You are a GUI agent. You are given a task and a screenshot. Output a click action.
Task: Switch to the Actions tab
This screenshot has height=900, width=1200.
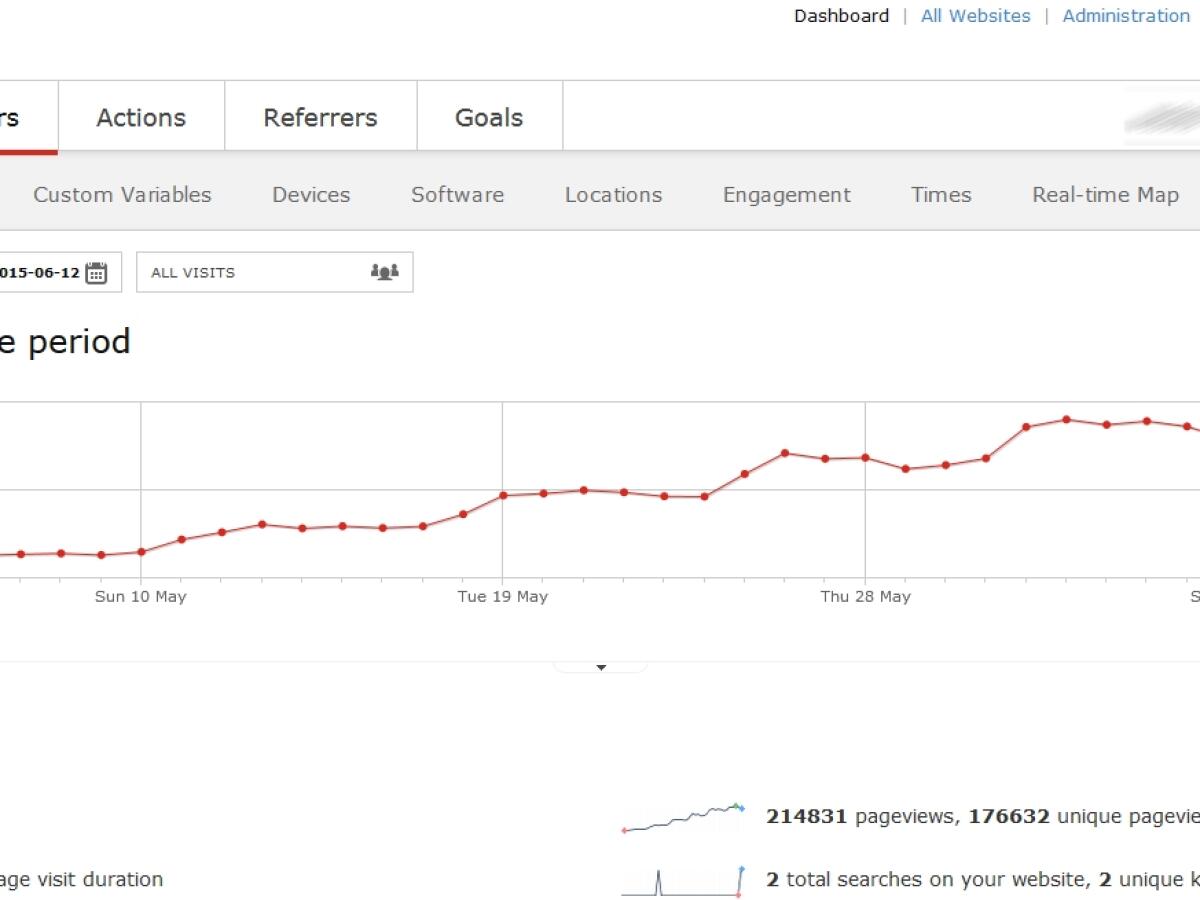(141, 117)
